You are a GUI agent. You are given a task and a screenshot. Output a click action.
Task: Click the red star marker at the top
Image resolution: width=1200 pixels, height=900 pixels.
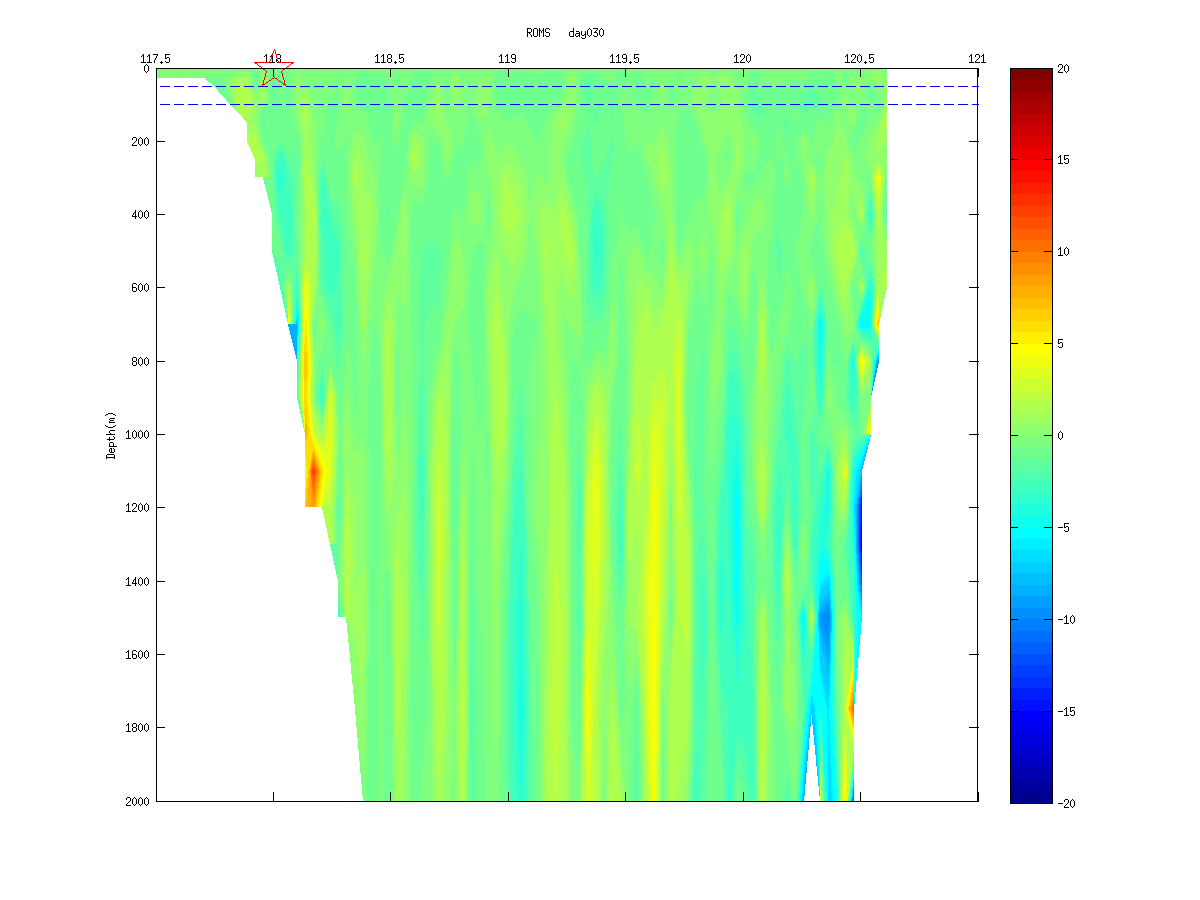(274, 70)
